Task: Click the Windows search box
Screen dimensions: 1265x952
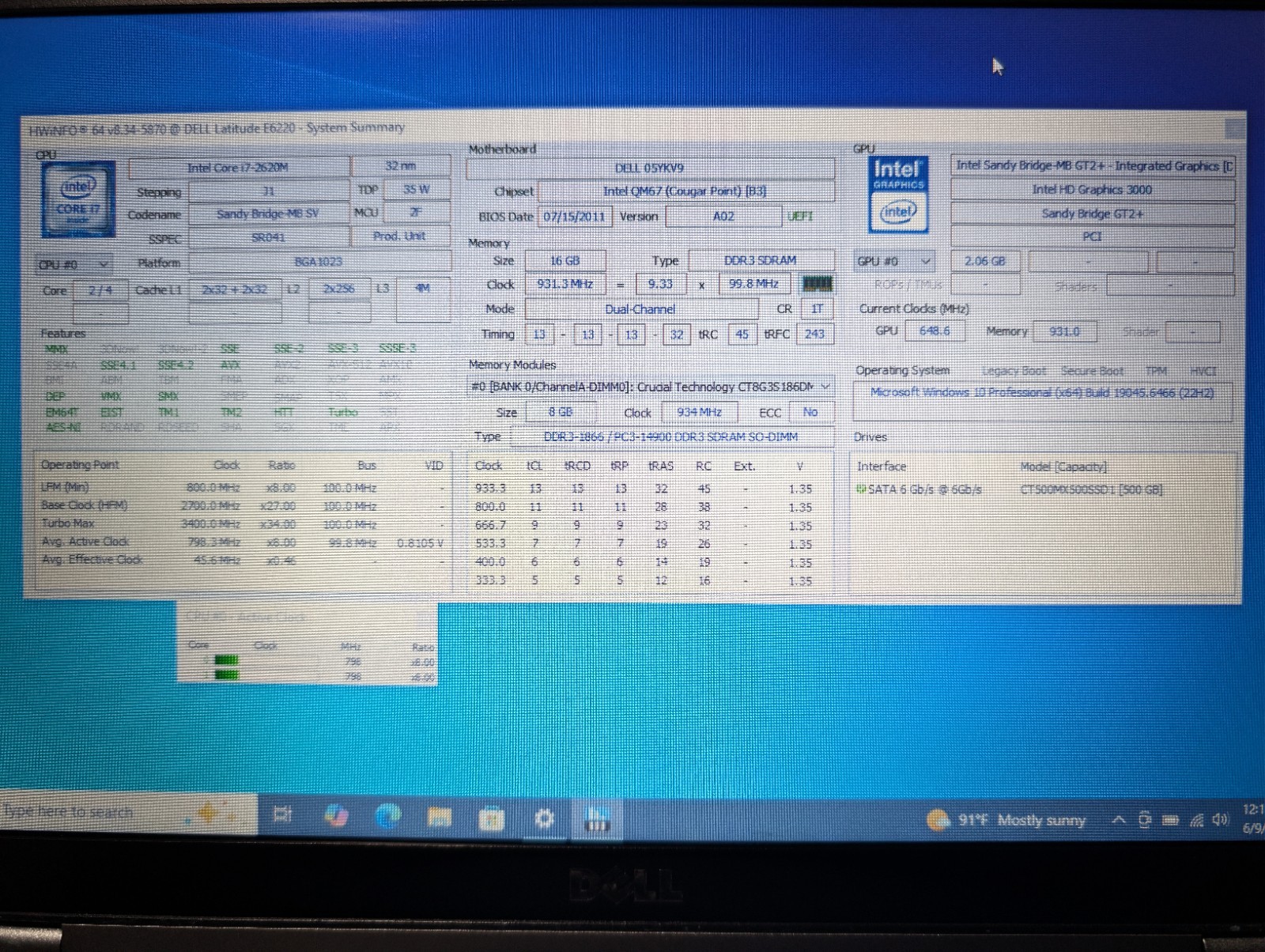Action: click(x=128, y=811)
